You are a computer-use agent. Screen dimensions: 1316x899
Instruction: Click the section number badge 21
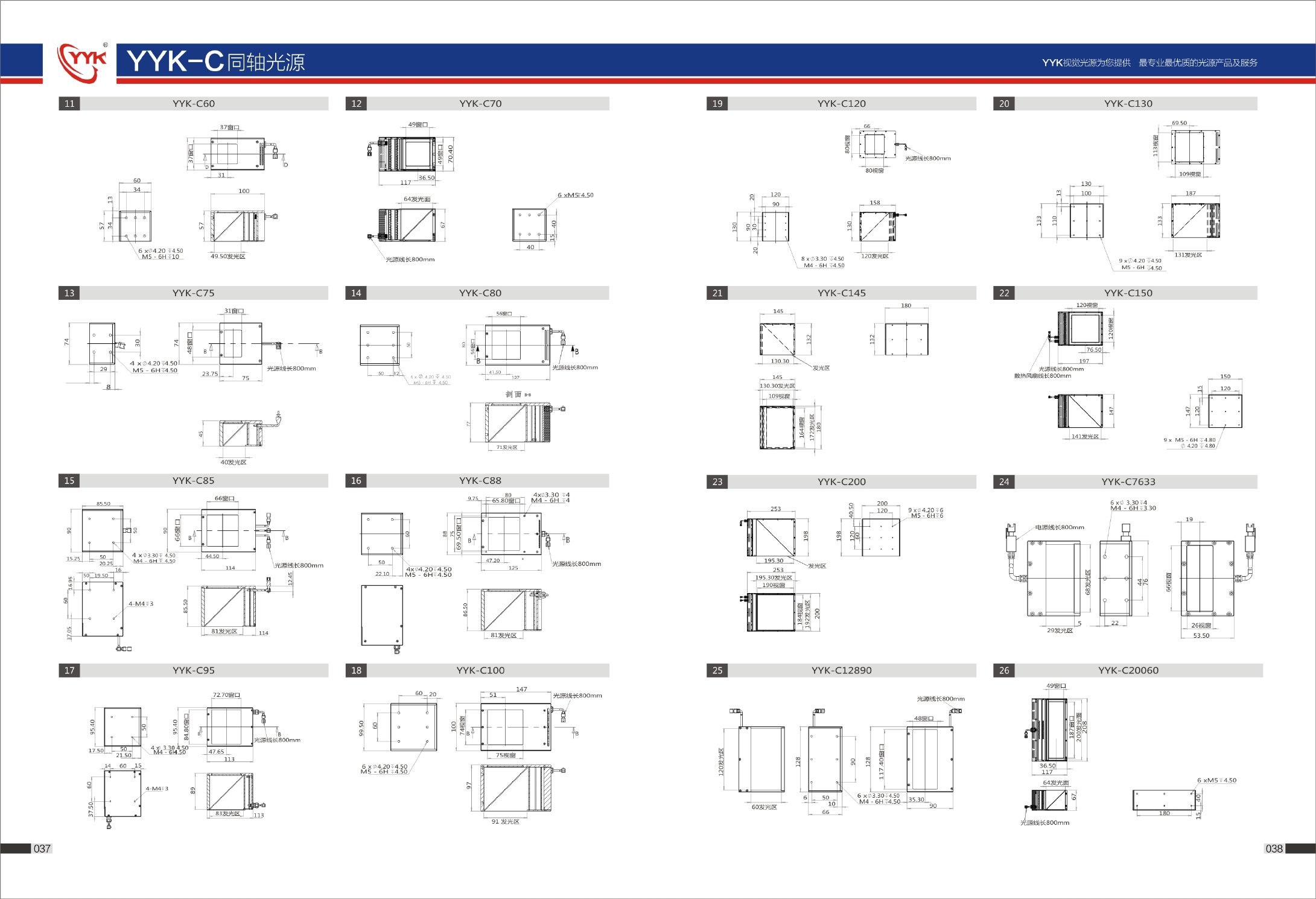(x=717, y=293)
